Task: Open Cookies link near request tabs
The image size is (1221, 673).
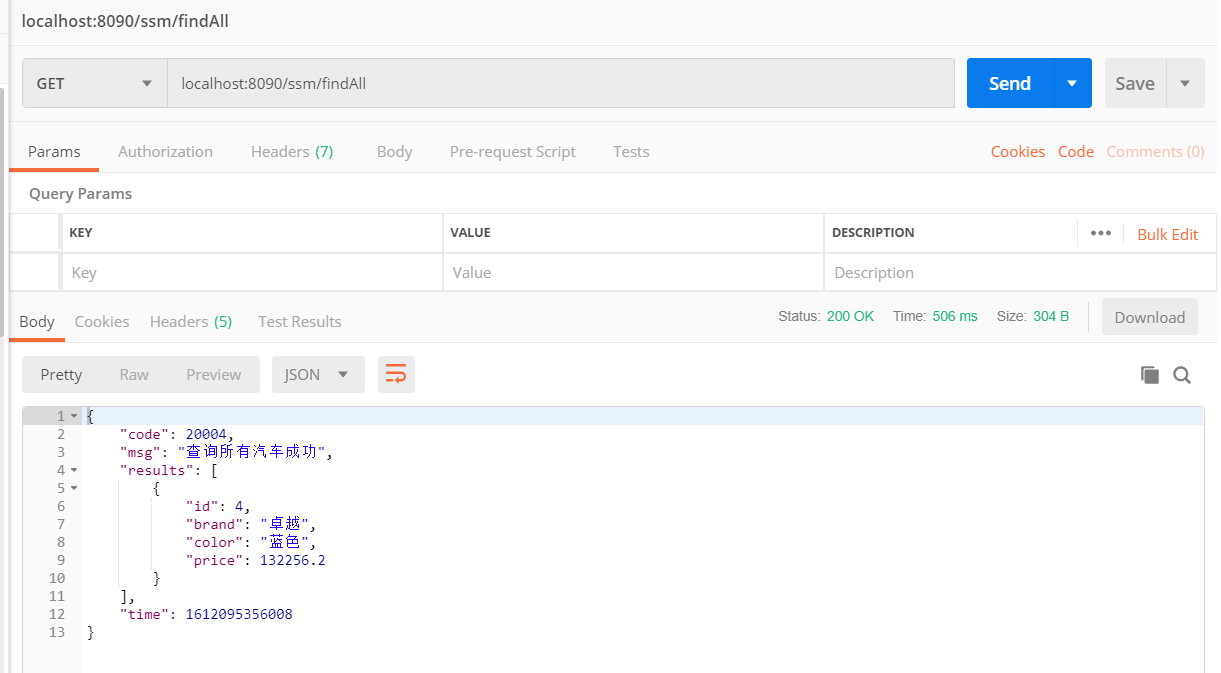Action: (x=1018, y=151)
